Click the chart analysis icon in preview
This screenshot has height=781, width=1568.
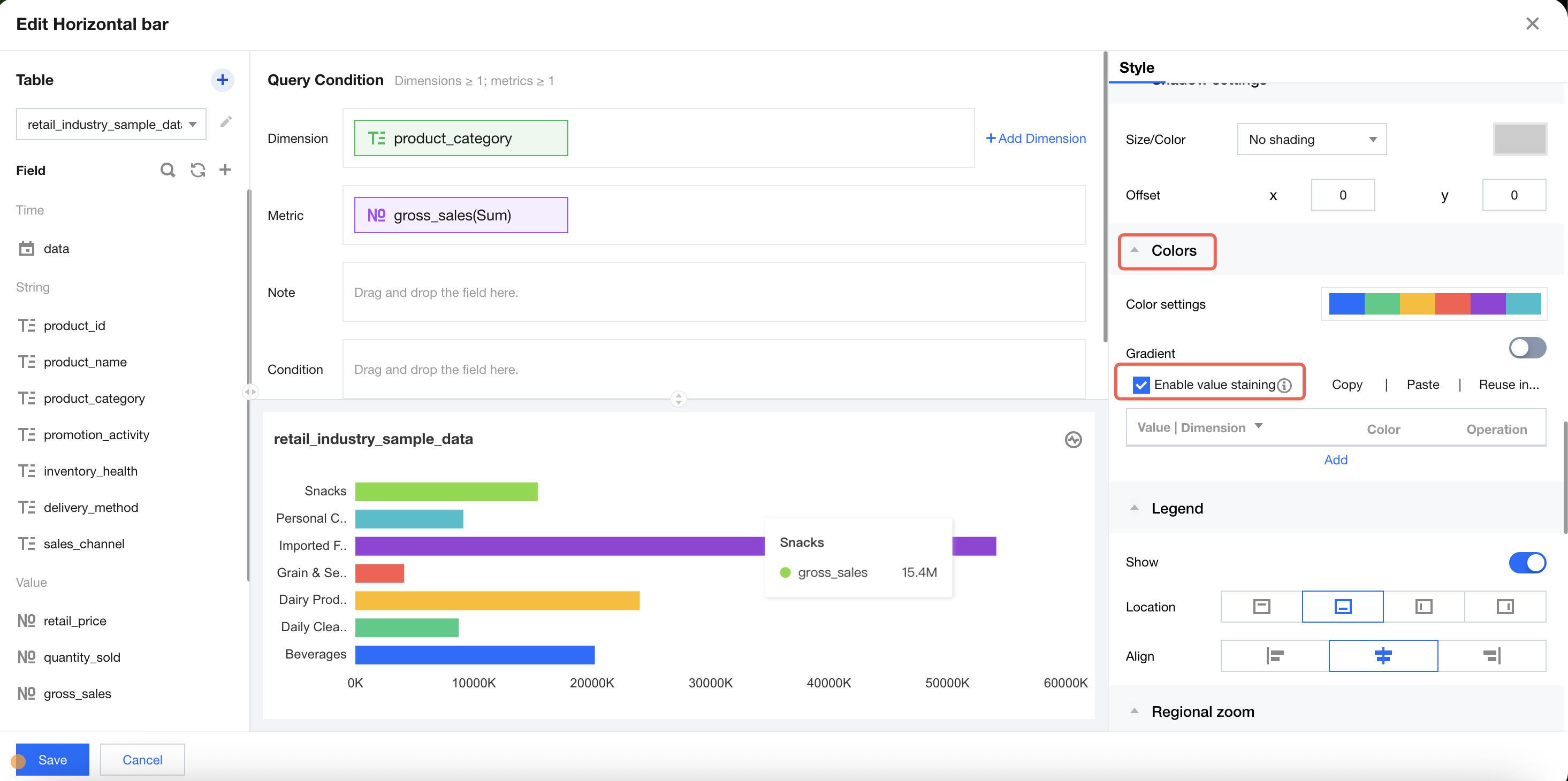tap(1072, 439)
